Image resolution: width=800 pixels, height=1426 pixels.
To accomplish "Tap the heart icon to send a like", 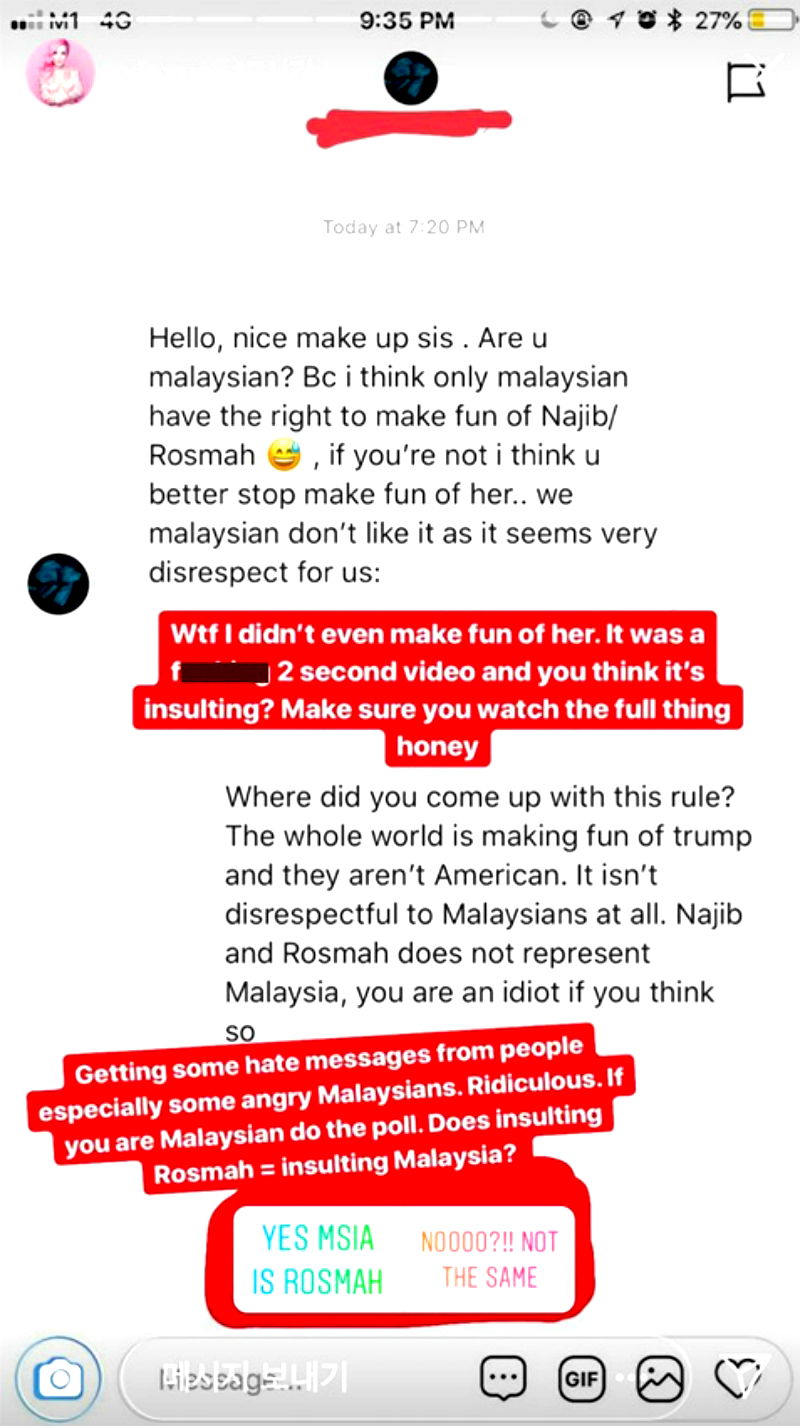I will (740, 1378).
